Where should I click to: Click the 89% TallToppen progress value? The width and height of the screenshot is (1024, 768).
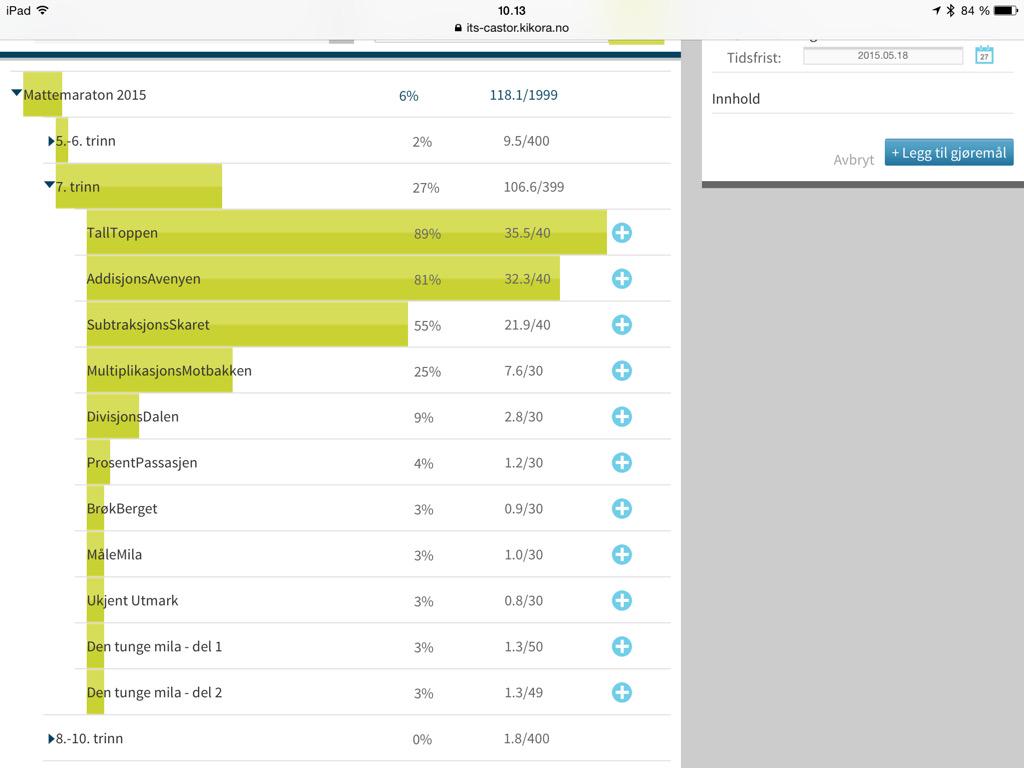427,234
